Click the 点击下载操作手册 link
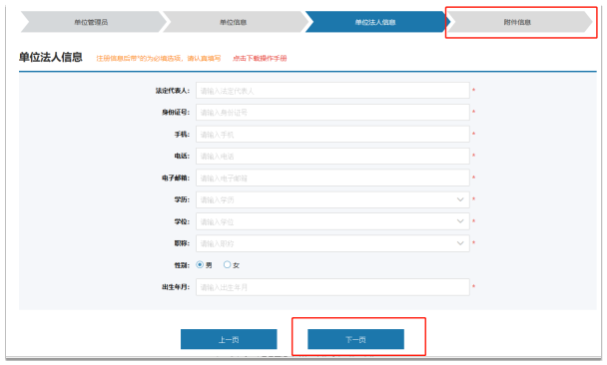The image size is (607, 365). point(260,58)
